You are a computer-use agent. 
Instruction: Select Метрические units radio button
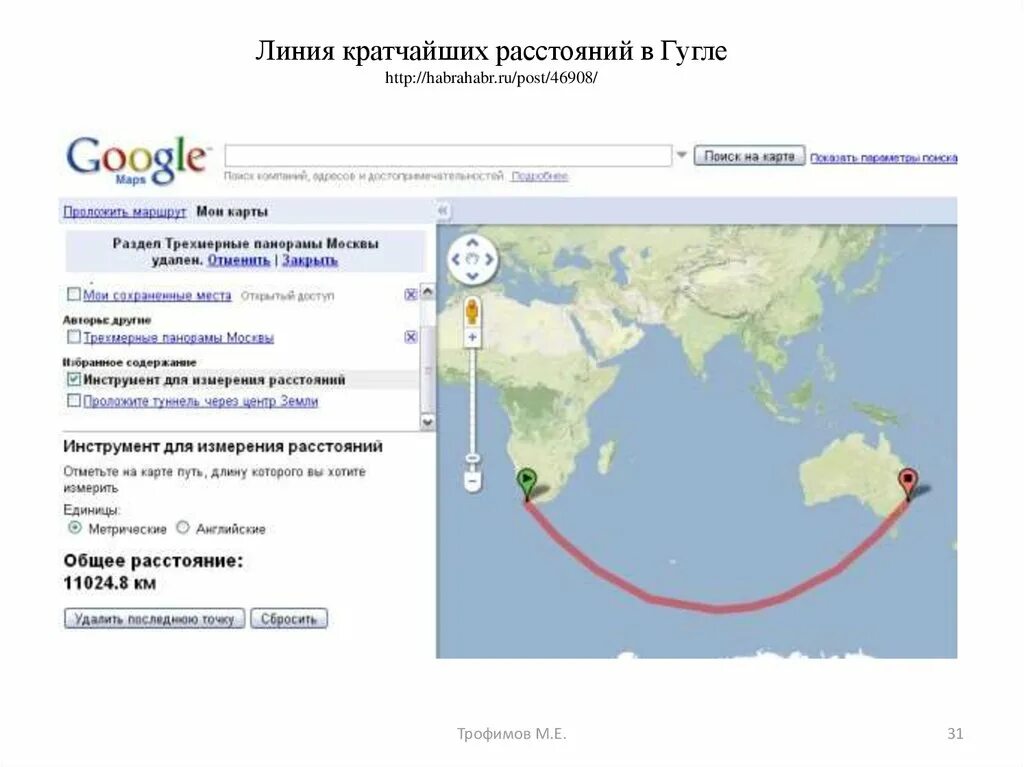[75, 527]
